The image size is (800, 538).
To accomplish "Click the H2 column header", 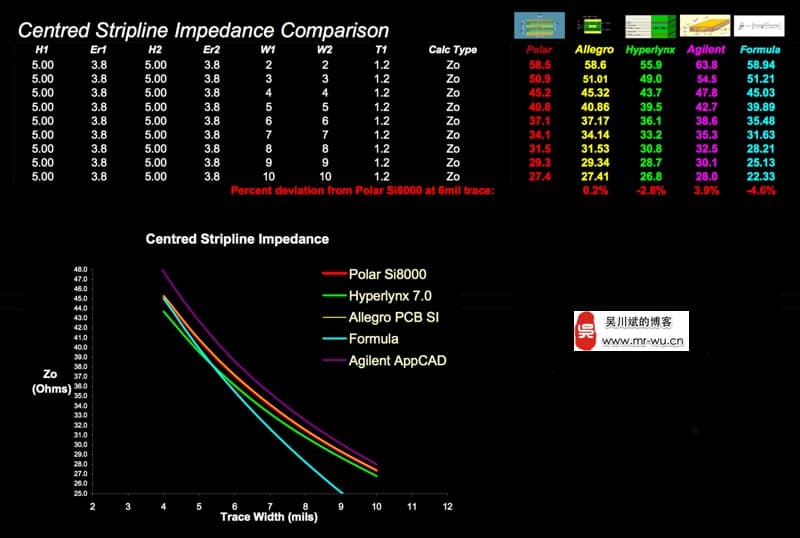I will (x=155, y=50).
